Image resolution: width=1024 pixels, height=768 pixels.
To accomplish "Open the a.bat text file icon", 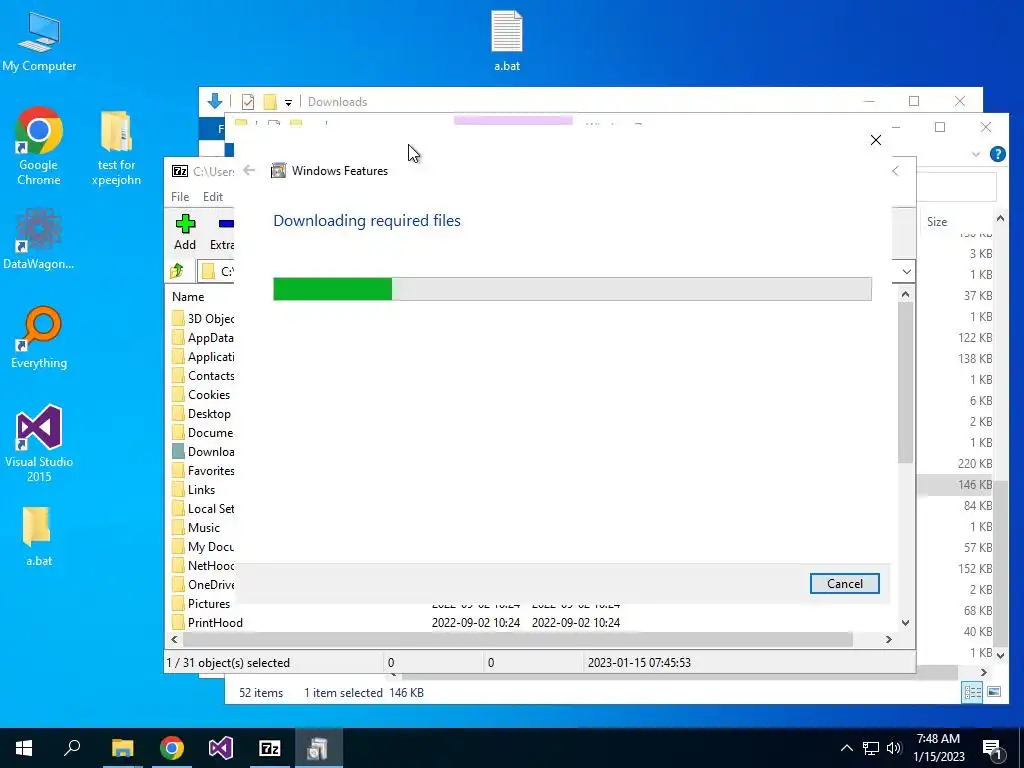I will [x=507, y=40].
